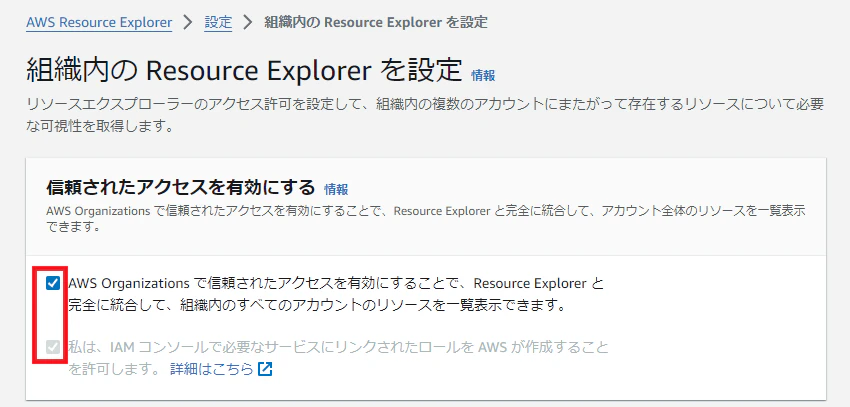Click the chevron between AWS Resource Explorer and 設定
The height and width of the screenshot is (407, 850).
(188, 23)
